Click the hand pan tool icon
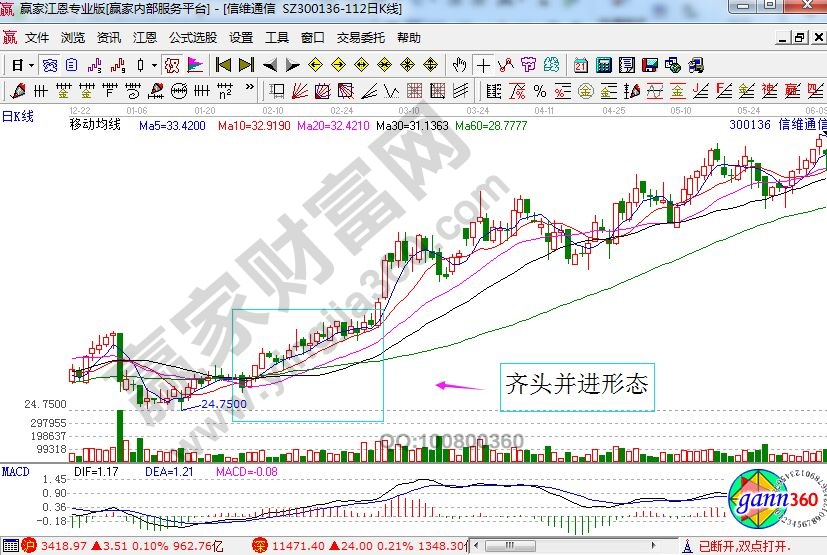 point(459,65)
